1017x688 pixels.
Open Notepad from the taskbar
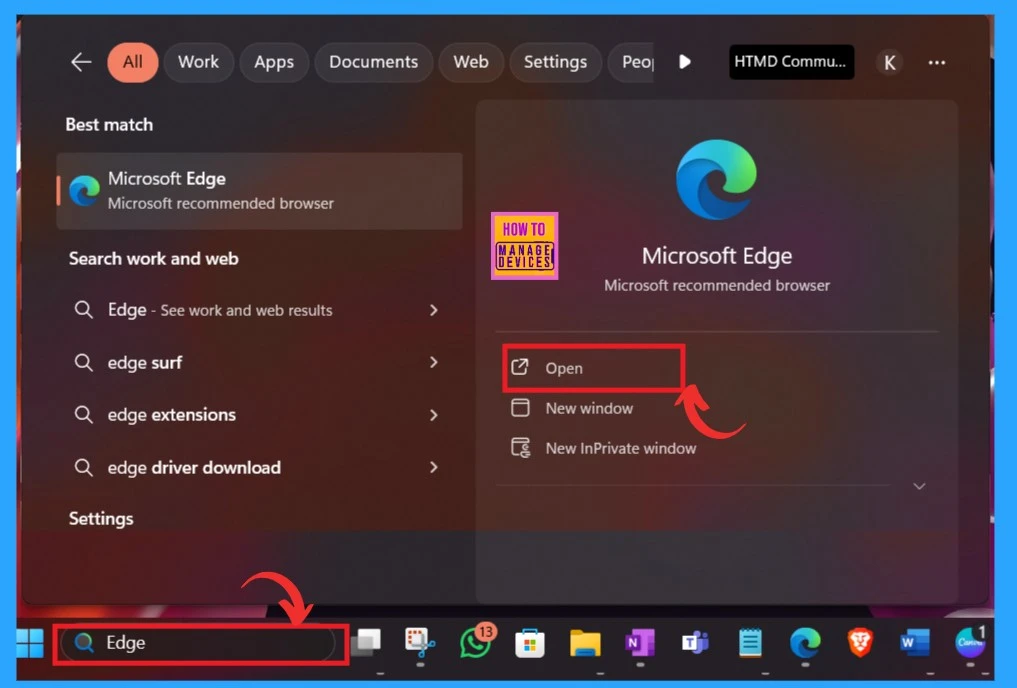coord(750,643)
